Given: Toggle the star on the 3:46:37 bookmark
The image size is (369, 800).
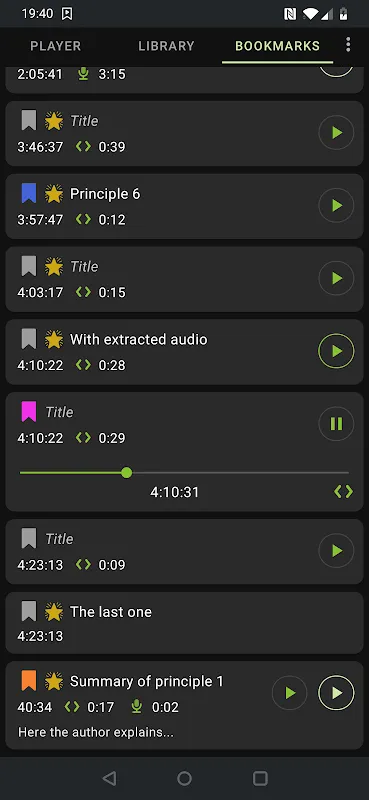Looking at the screenshot, I should point(54,121).
